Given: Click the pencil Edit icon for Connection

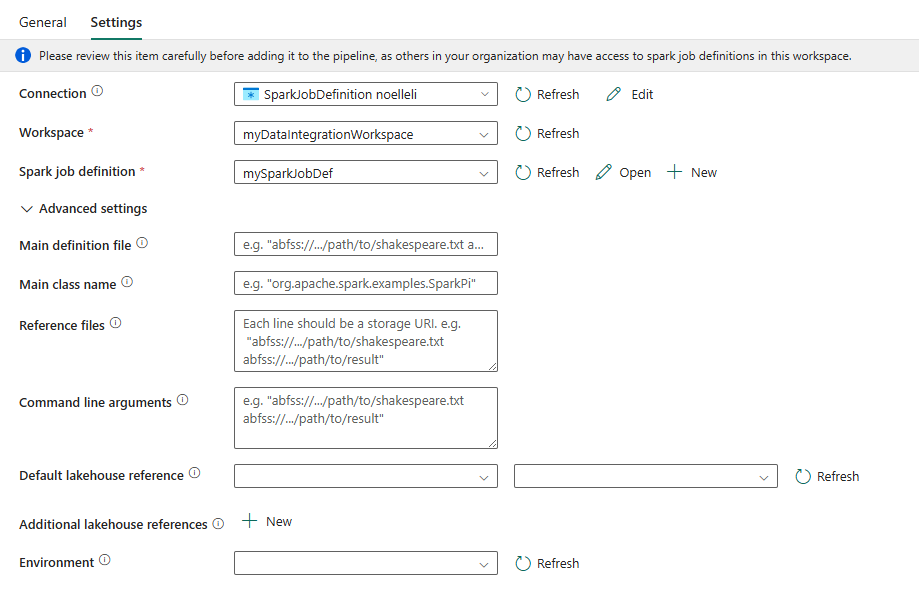Looking at the screenshot, I should pos(614,94).
